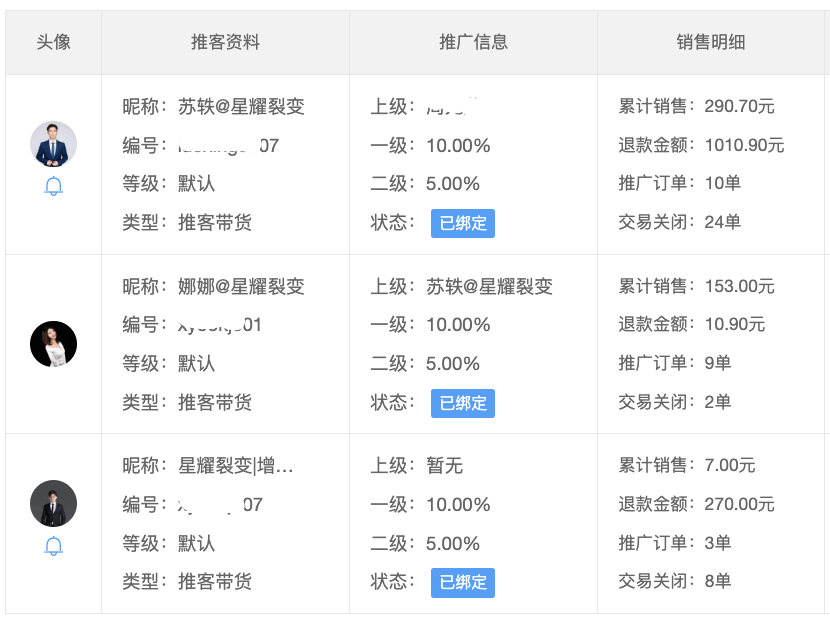Click the 头像 column header

(54, 42)
